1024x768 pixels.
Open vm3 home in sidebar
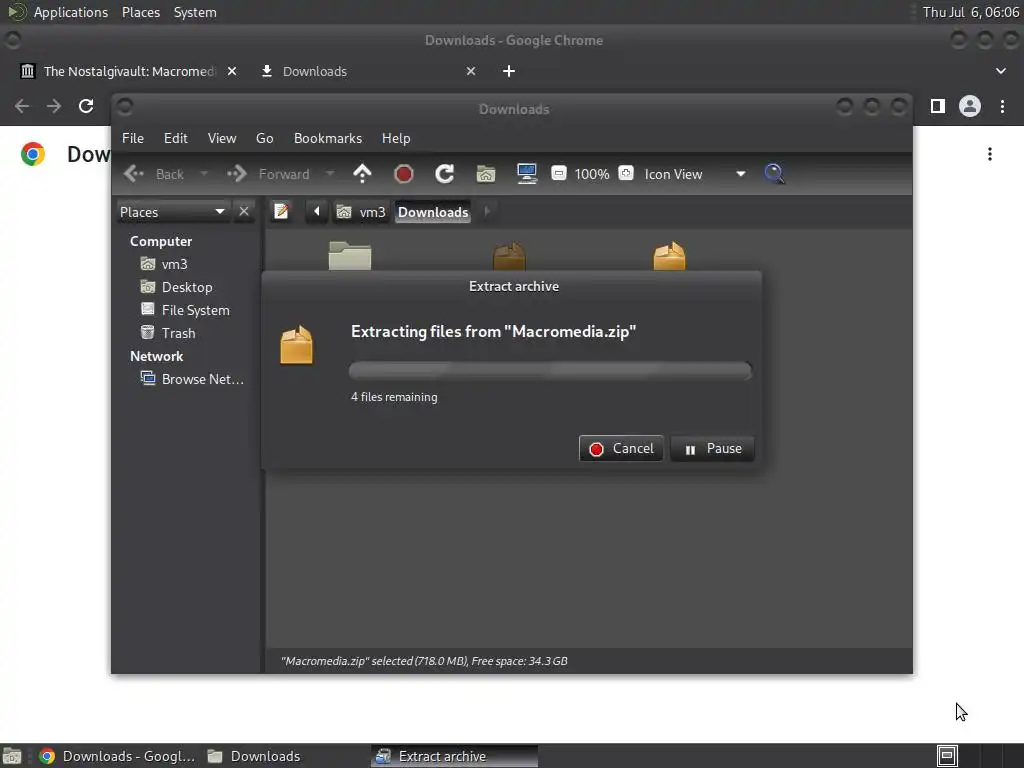tap(165, 264)
